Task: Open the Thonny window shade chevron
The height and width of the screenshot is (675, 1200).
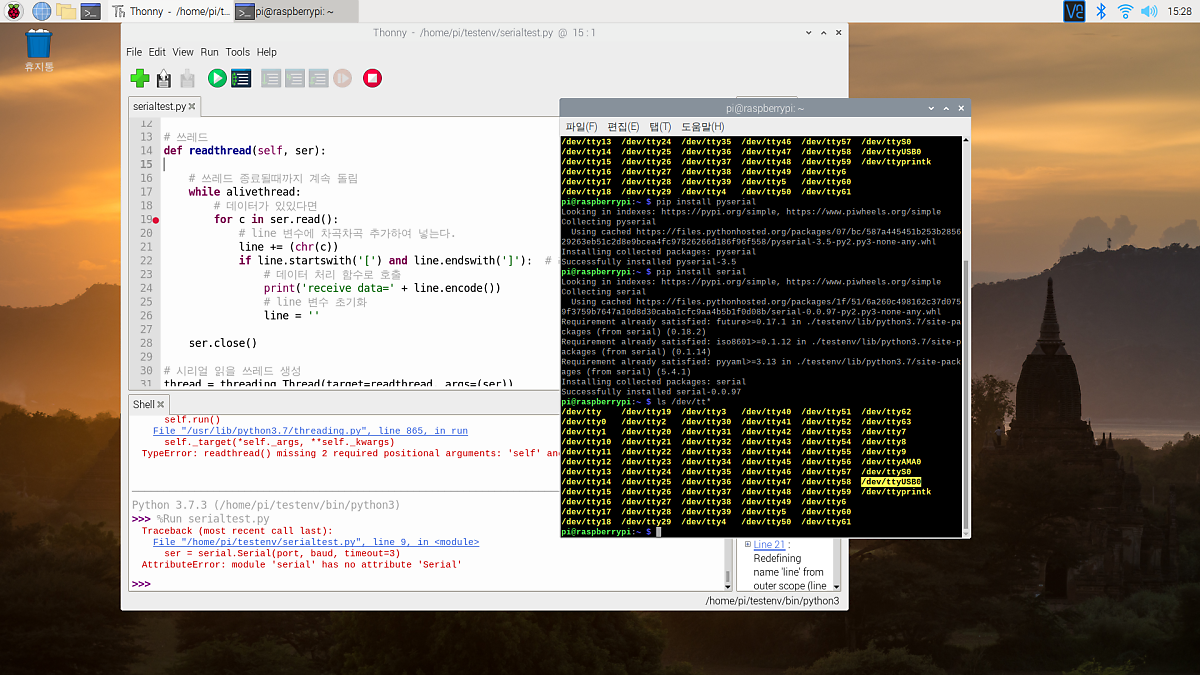Action: [x=808, y=31]
